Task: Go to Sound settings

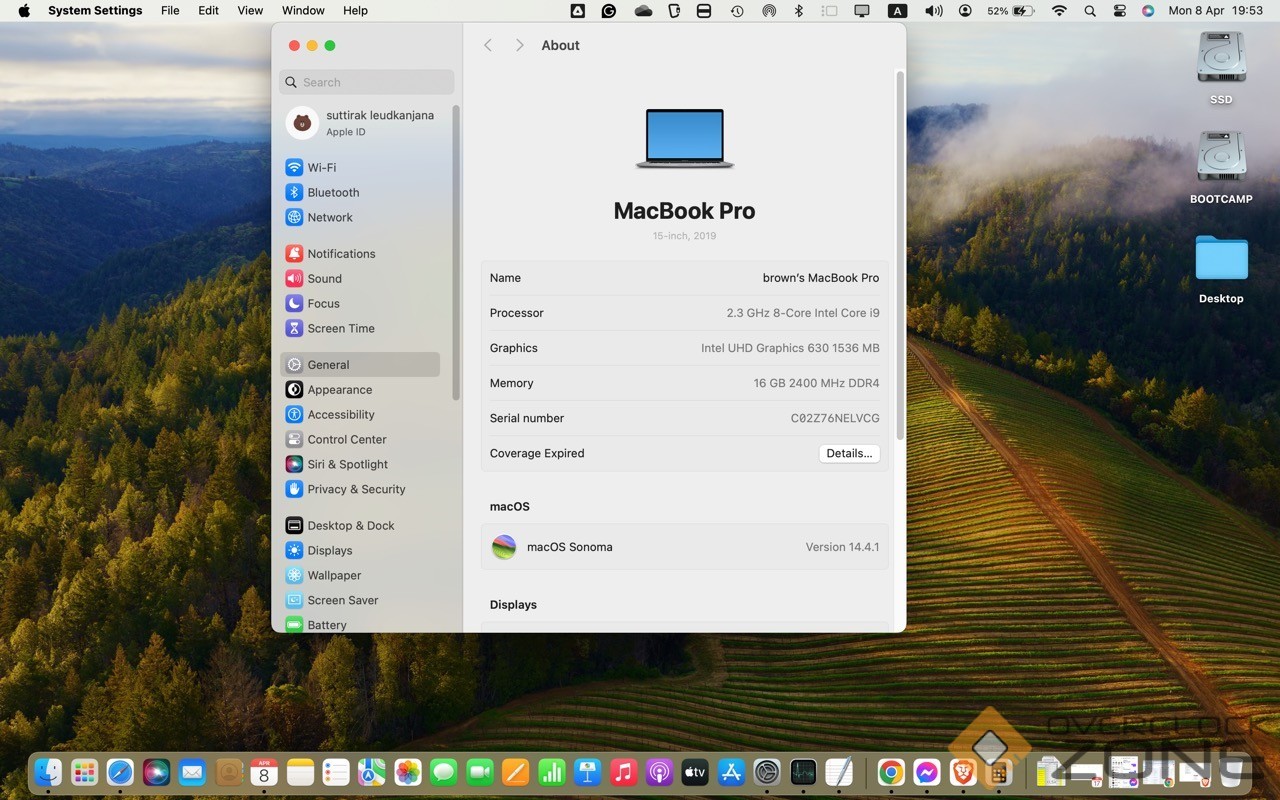Action: [x=324, y=279]
